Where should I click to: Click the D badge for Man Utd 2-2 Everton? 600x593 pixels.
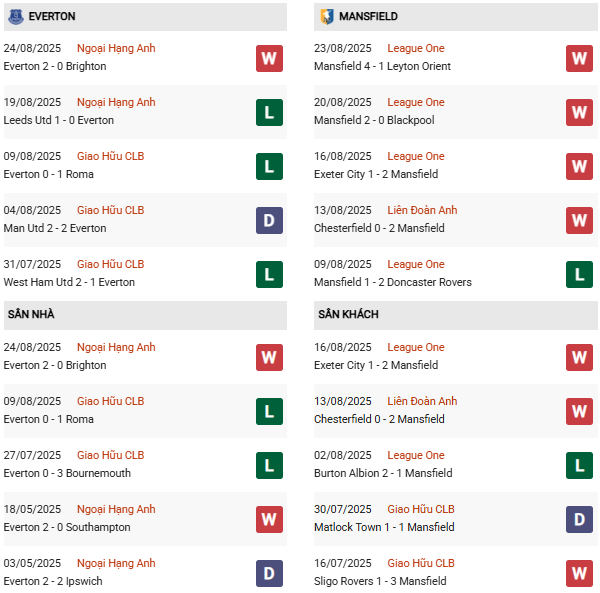click(x=269, y=220)
